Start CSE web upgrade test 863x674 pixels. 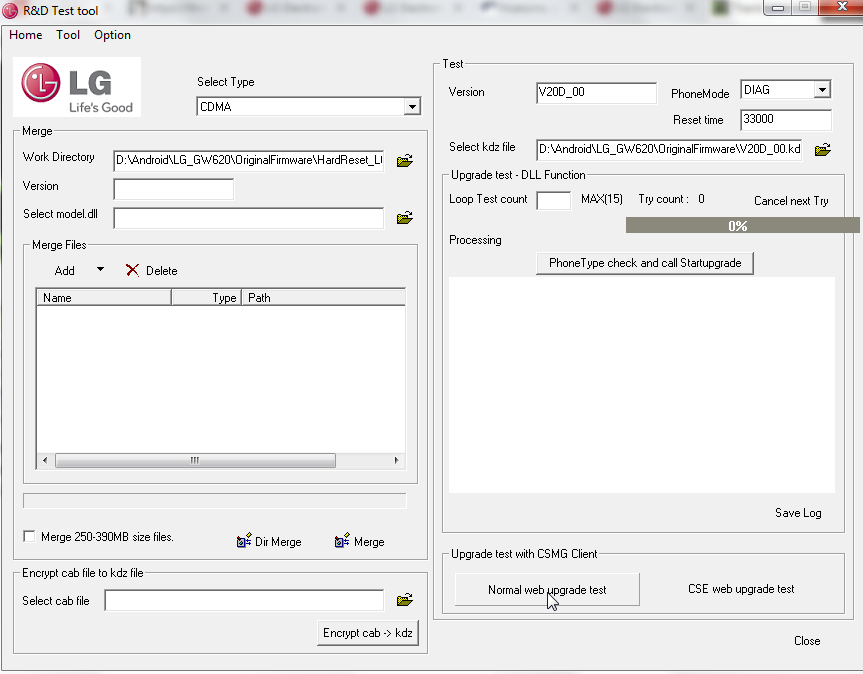point(741,589)
